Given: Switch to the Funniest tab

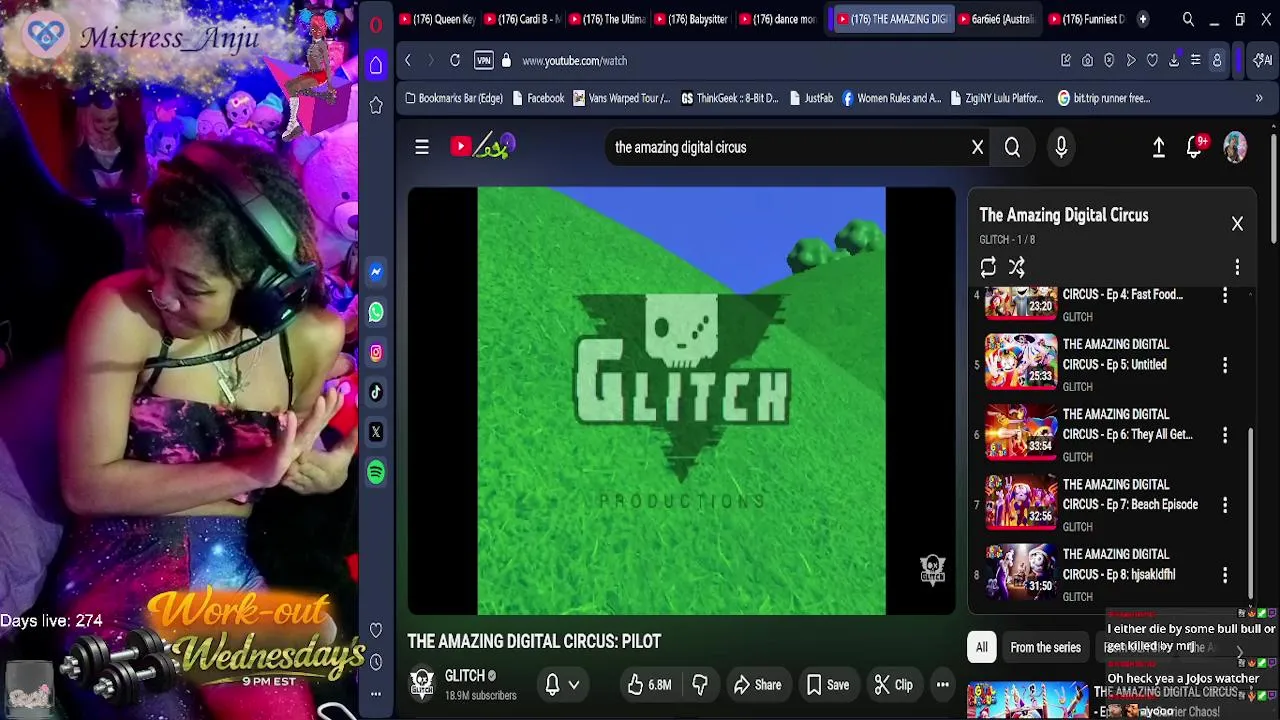Looking at the screenshot, I should 1087,19.
